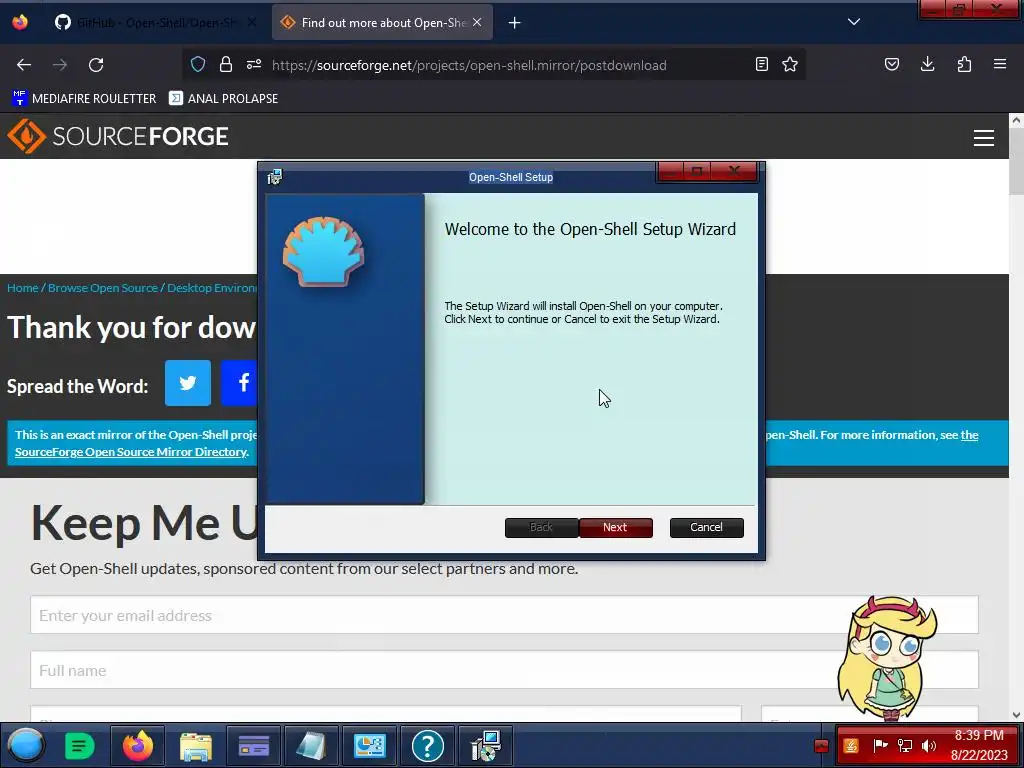Screen dimensions: 1024x768
Task: Bookmark this page with the star
Action: point(790,65)
